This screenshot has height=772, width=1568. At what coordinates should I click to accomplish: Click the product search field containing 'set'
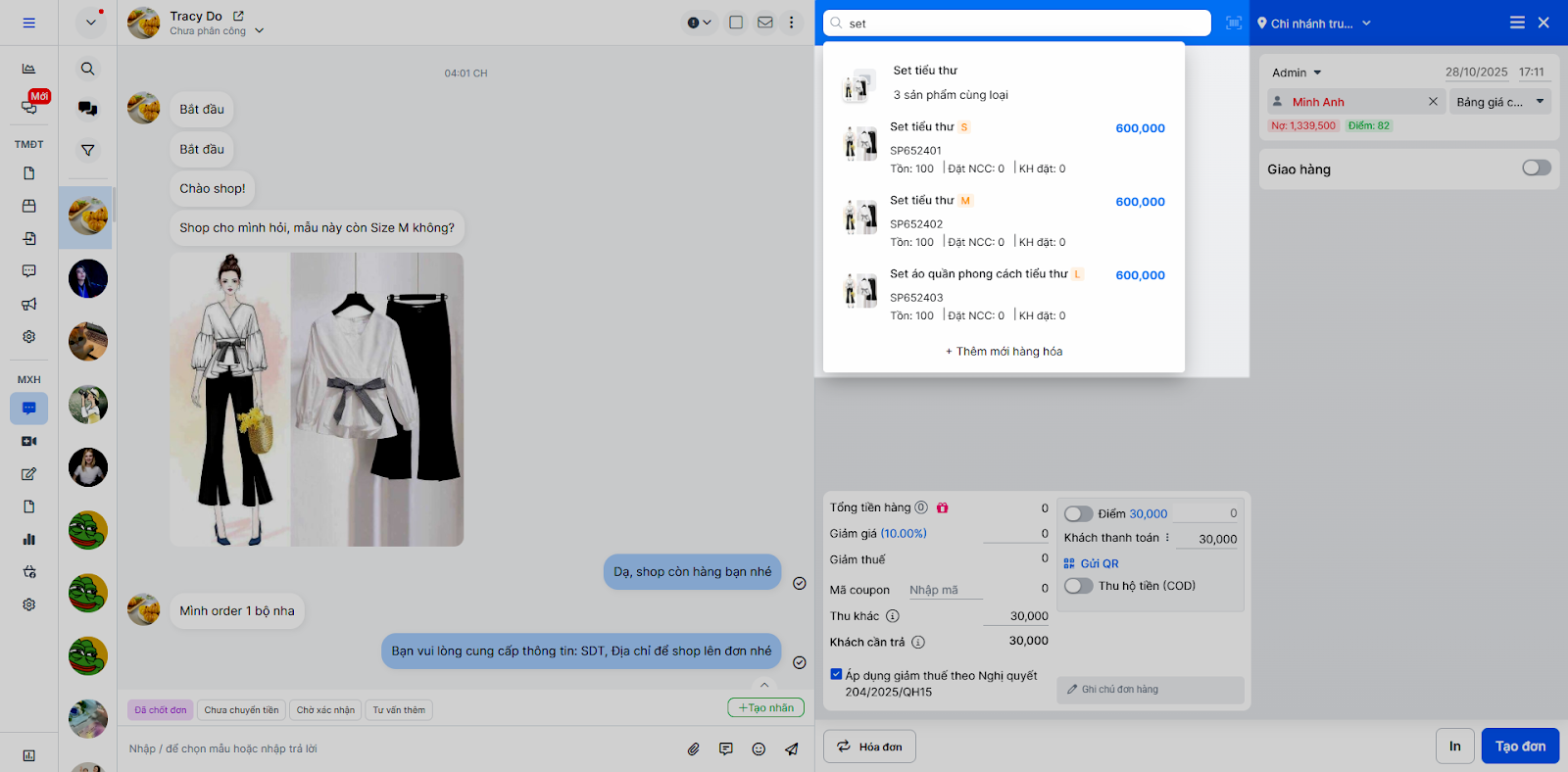[1016, 23]
